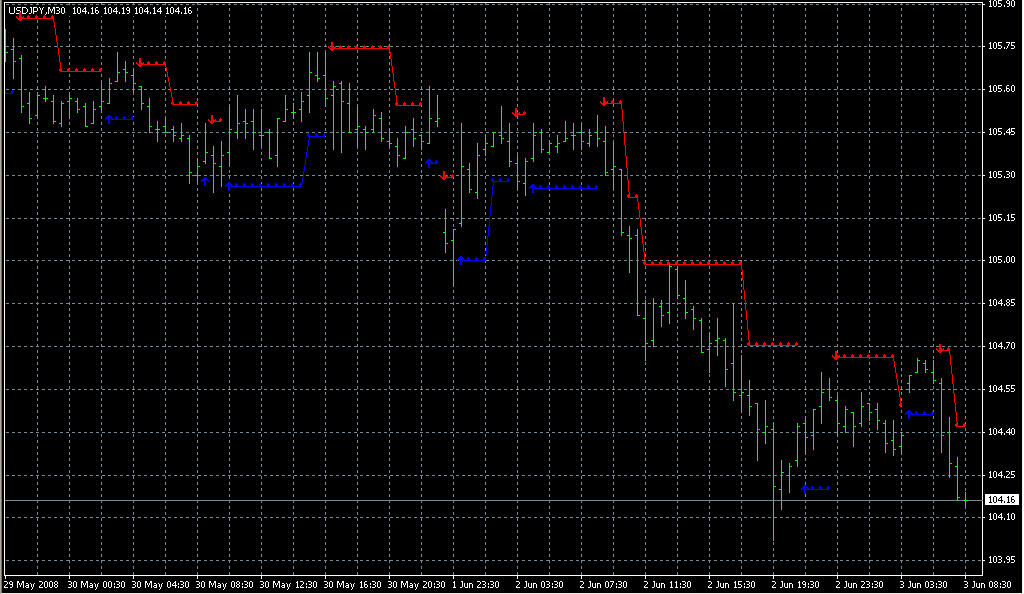
Task: Click the 103.95 label on the price axis
Action: (1000, 559)
